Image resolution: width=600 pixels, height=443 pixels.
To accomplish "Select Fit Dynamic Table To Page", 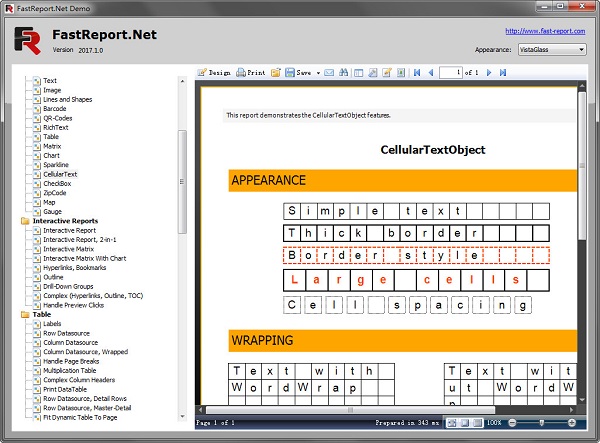I will click(80, 418).
